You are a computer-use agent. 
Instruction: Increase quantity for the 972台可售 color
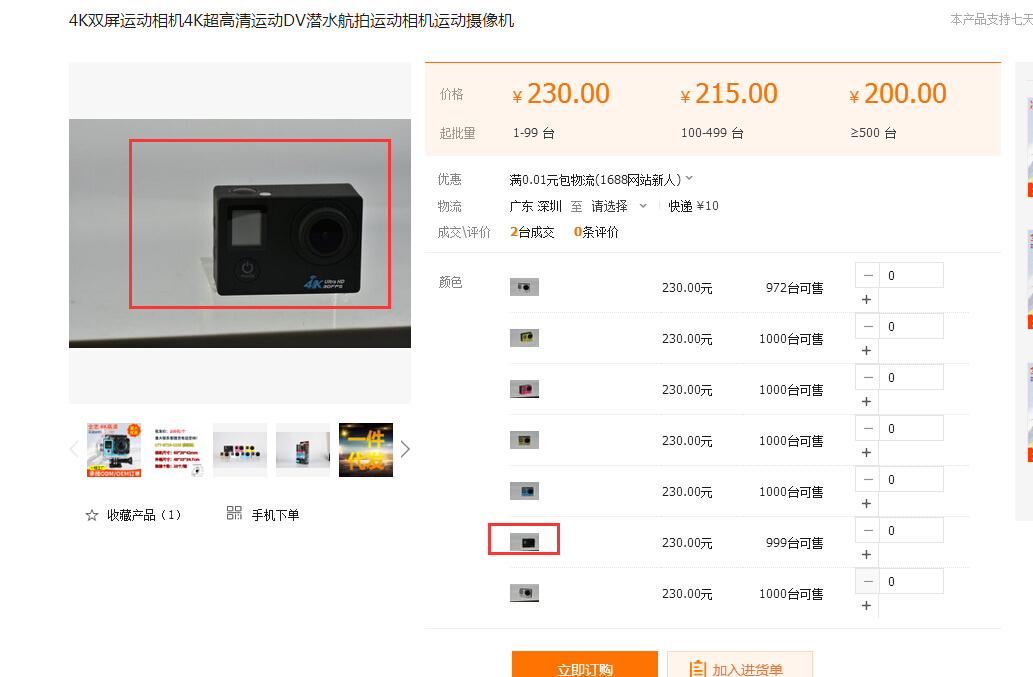pos(866,300)
